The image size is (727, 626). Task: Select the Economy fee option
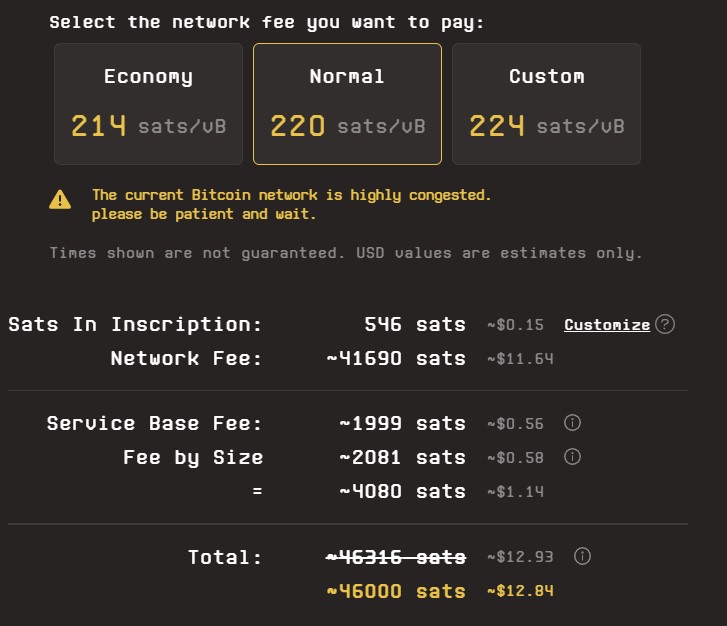[148, 103]
